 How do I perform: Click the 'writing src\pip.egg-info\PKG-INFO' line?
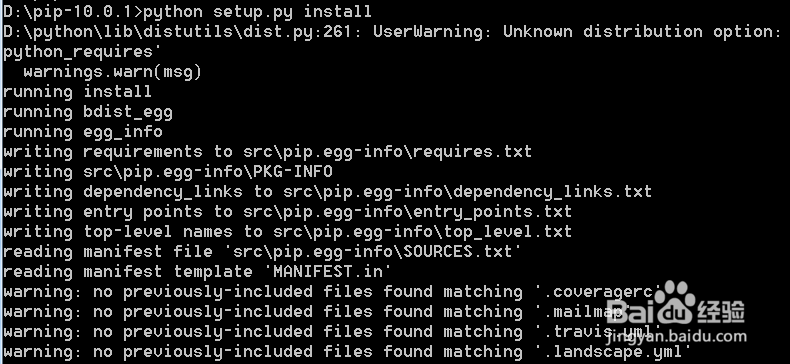(x=168, y=172)
